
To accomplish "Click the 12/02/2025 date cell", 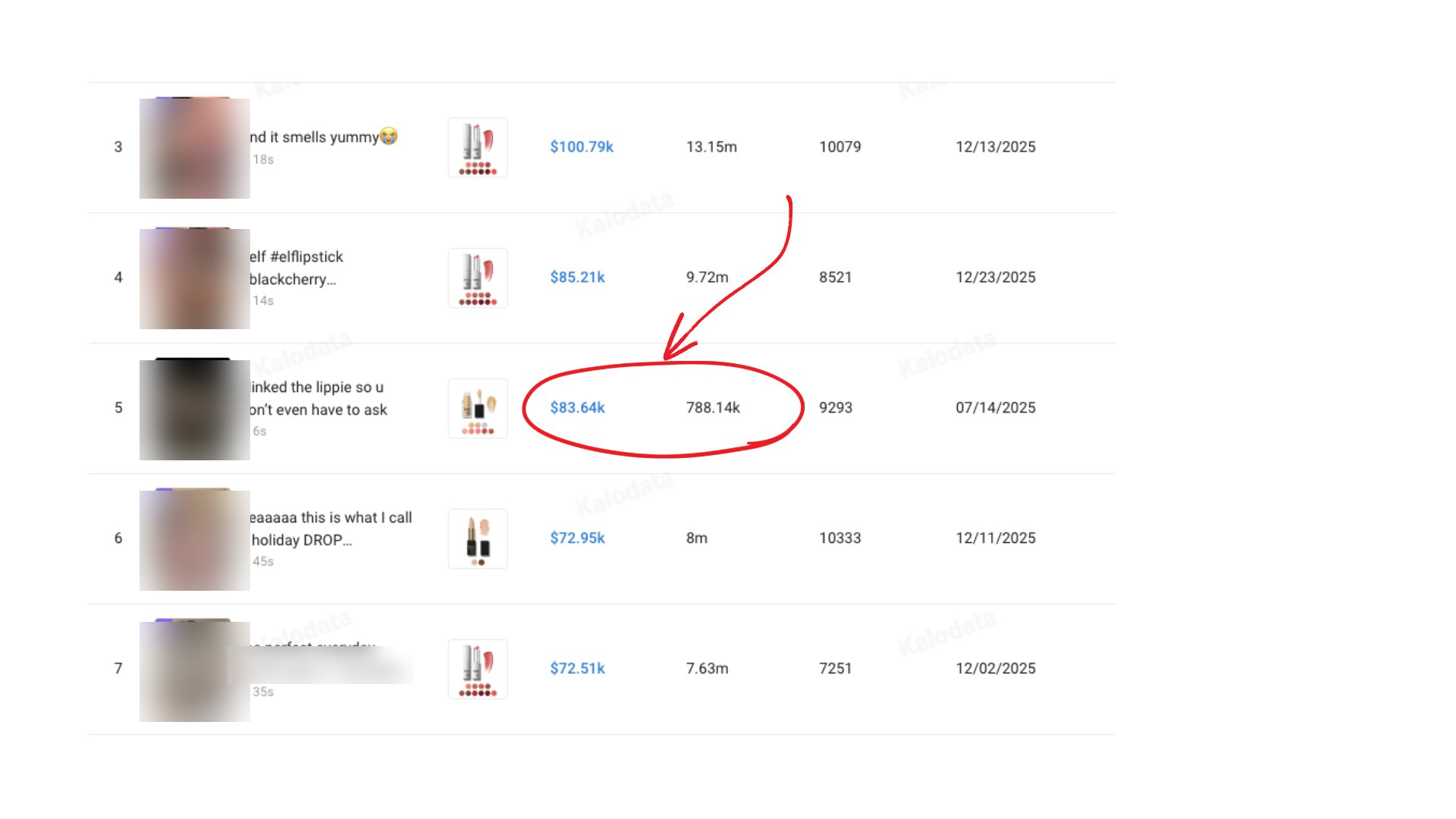I will tap(996, 668).
